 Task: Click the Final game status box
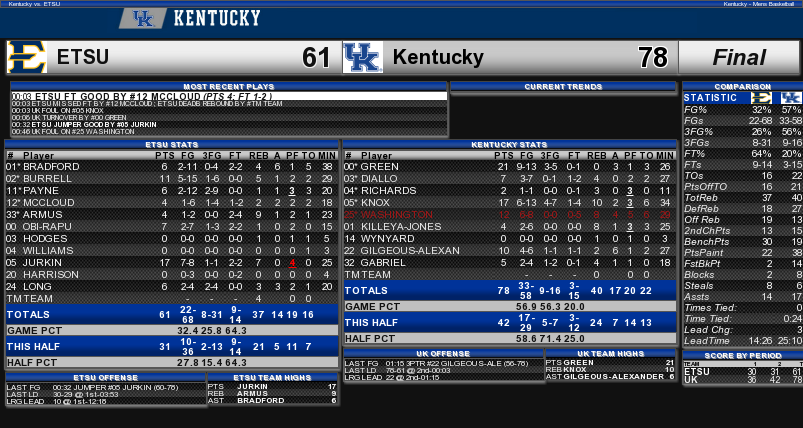tap(739, 57)
